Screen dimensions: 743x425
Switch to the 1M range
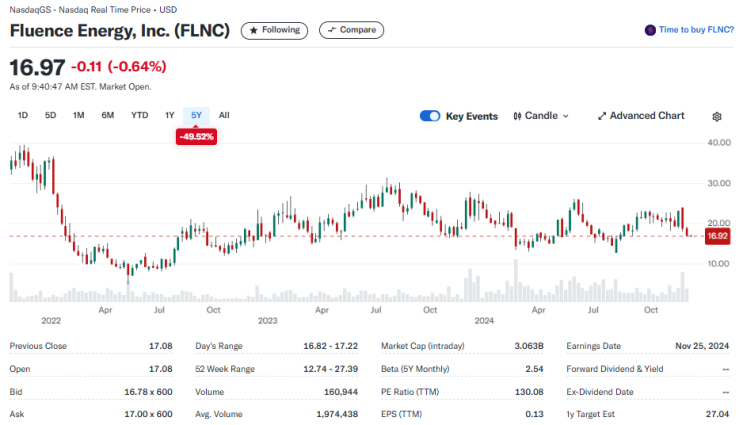point(79,115)
